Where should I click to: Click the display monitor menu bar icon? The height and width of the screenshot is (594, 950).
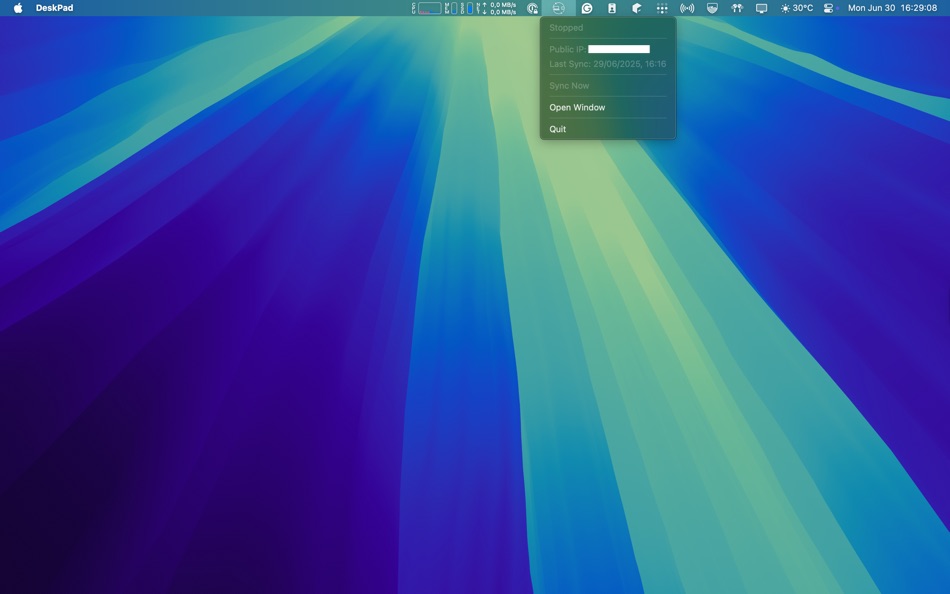(762, 8)
